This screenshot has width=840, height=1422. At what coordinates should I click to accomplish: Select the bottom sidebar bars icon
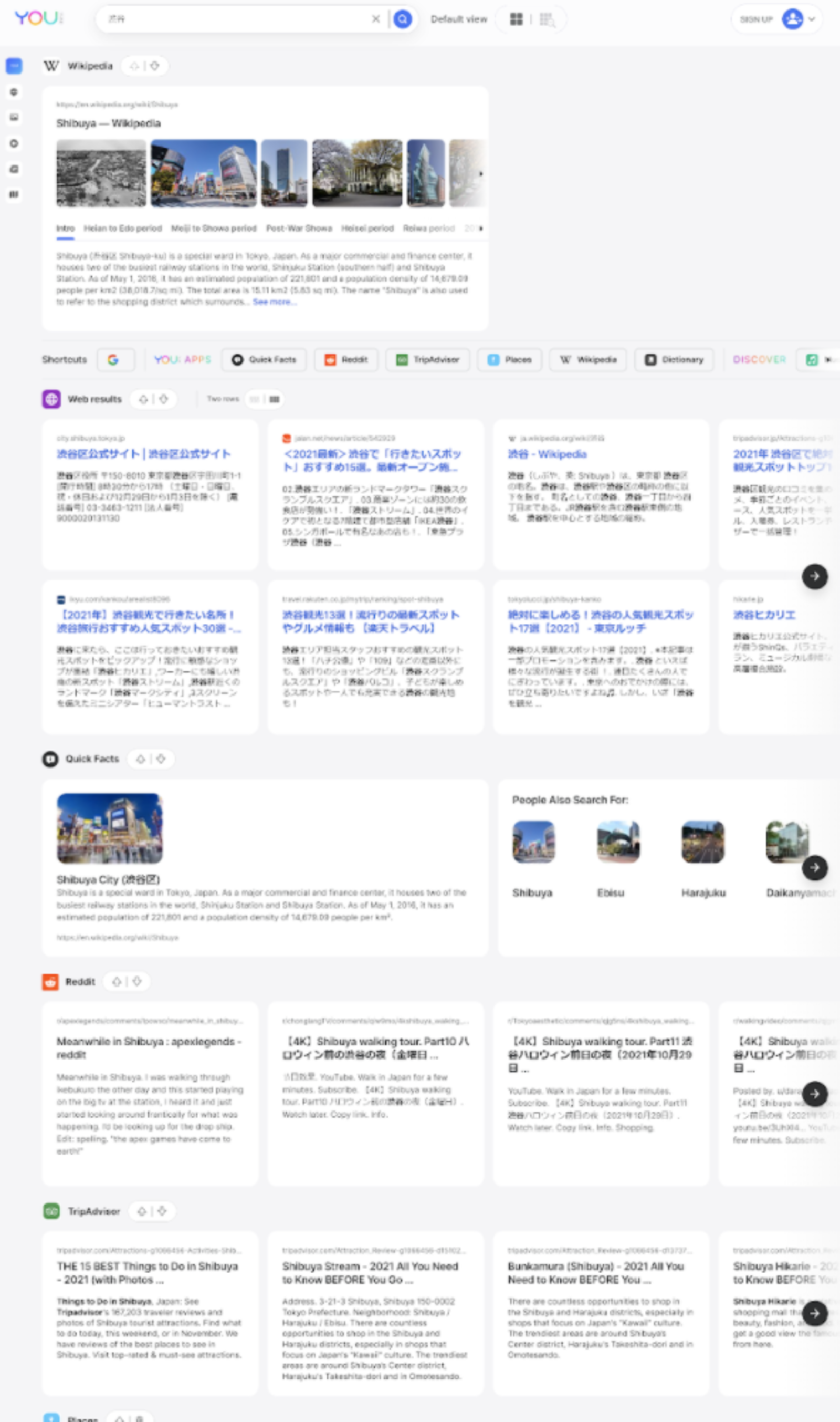coord(14,194)
